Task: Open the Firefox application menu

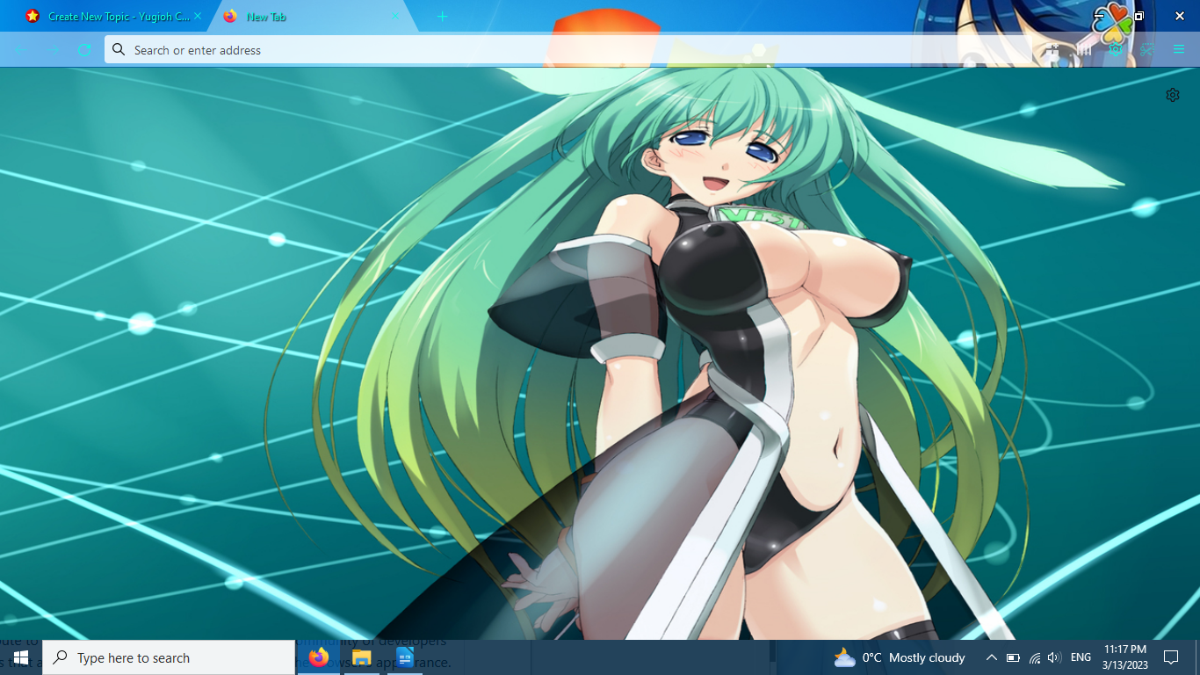Action: point(1178,50)
